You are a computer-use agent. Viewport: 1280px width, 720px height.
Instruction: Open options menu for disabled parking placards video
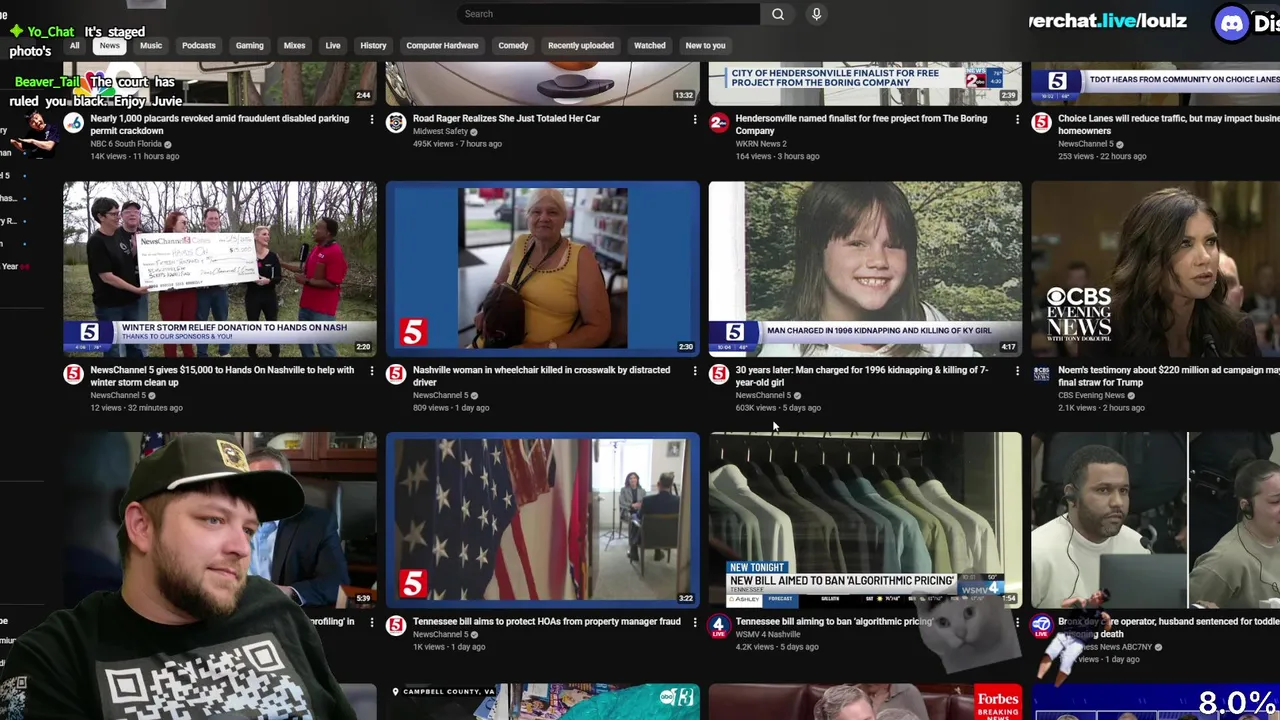tap(372, 119)
